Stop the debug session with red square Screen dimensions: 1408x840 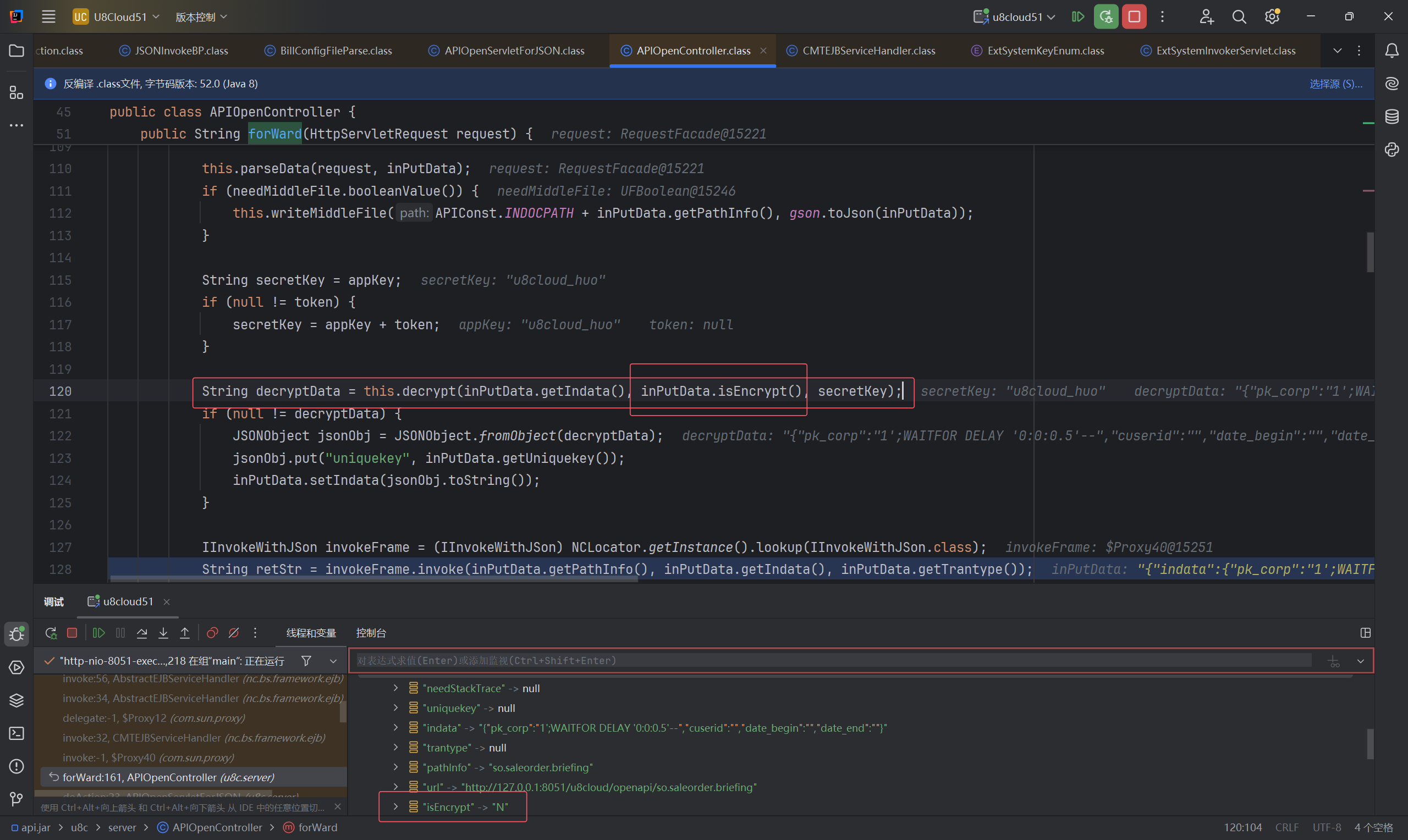[72, 633]
